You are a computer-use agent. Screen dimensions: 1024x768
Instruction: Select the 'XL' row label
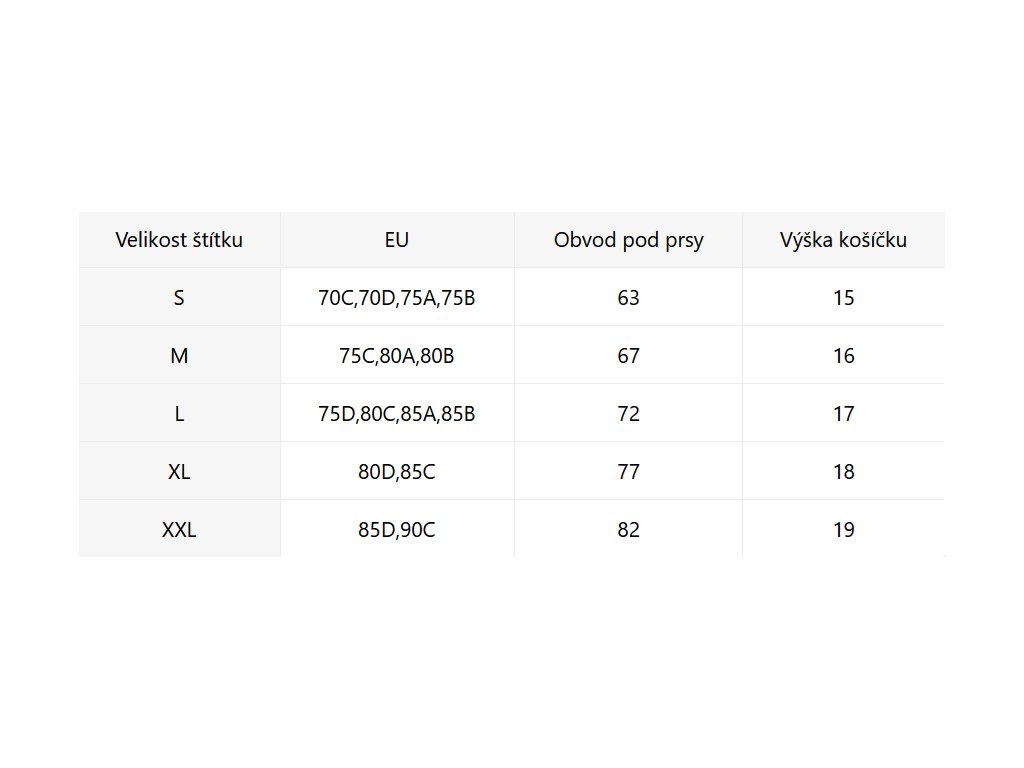pos(179,472)
